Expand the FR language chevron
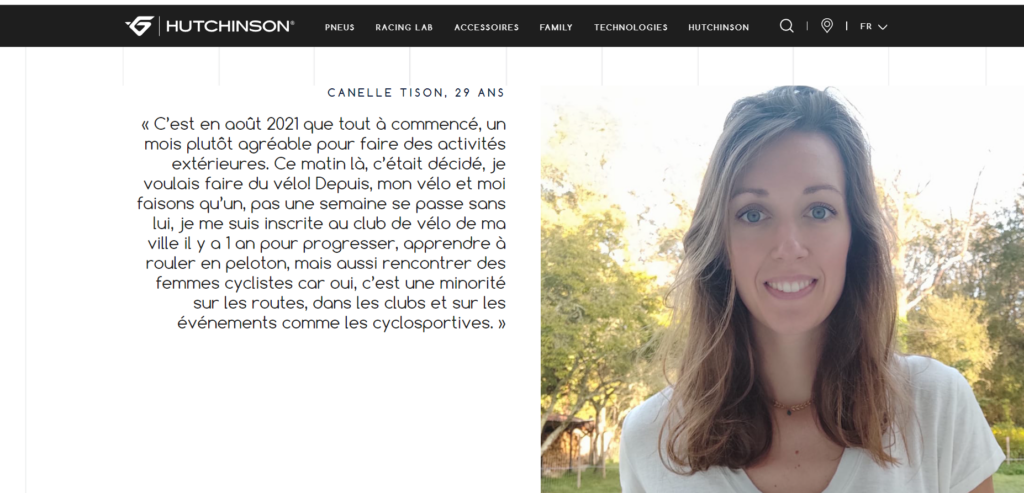1024x493 pixels. [882, 27]
